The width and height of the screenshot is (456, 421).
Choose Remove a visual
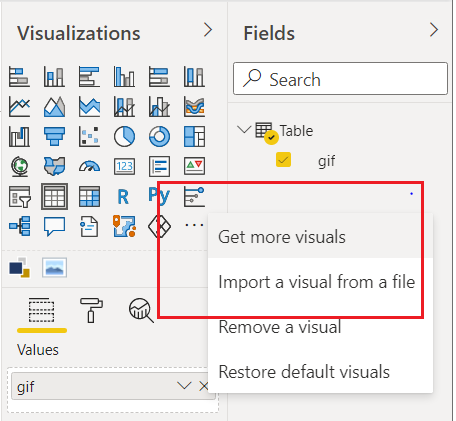[320, 326]
